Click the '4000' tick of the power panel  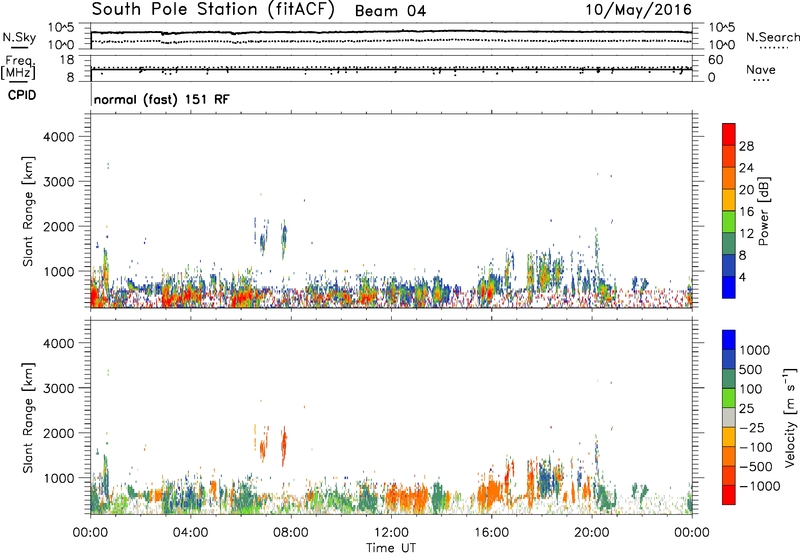[58, 137]
